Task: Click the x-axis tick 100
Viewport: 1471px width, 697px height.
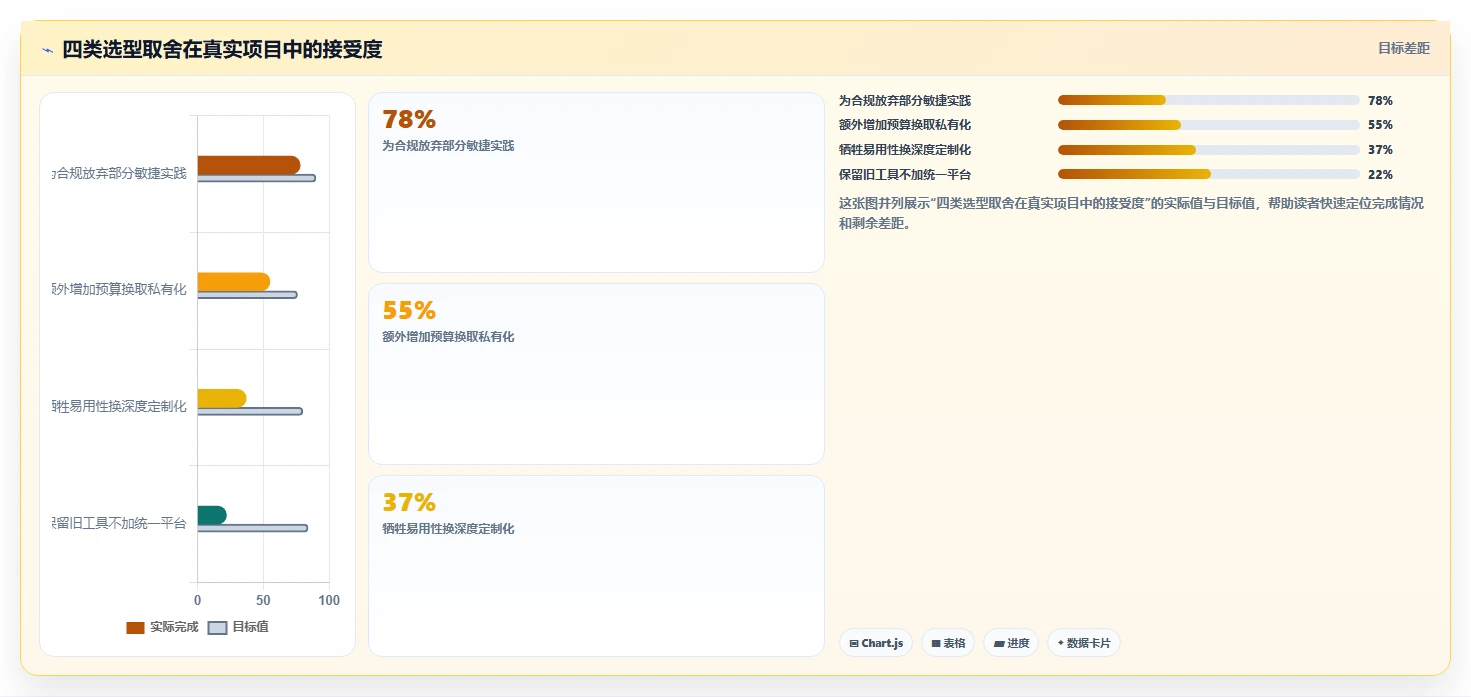Action: point(329,601)
